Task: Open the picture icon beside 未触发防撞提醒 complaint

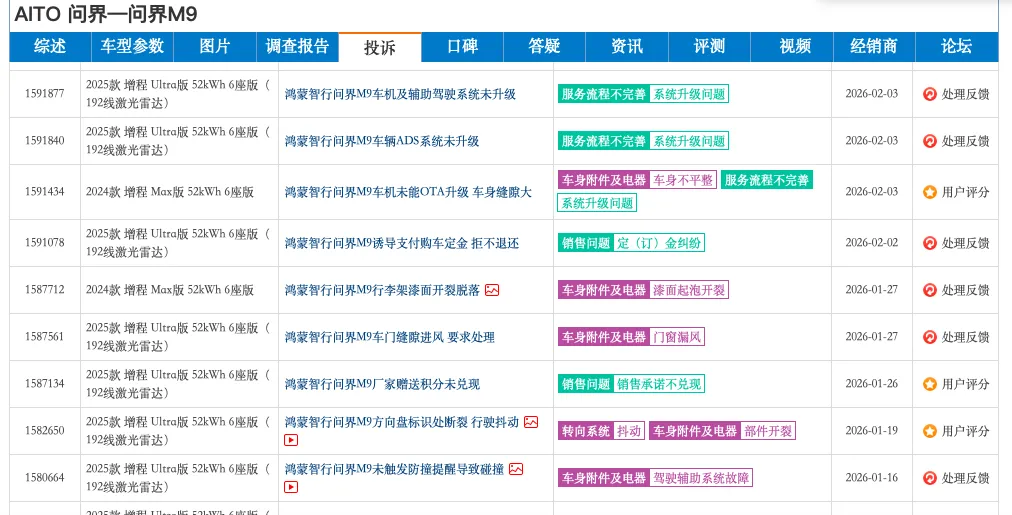Action: point(516,469)
